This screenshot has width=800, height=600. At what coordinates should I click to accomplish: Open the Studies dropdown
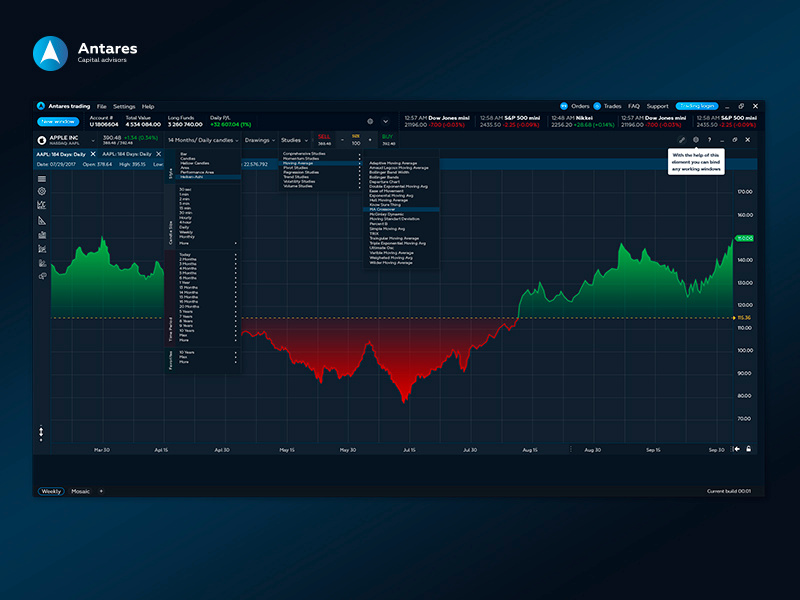point(294,140)
